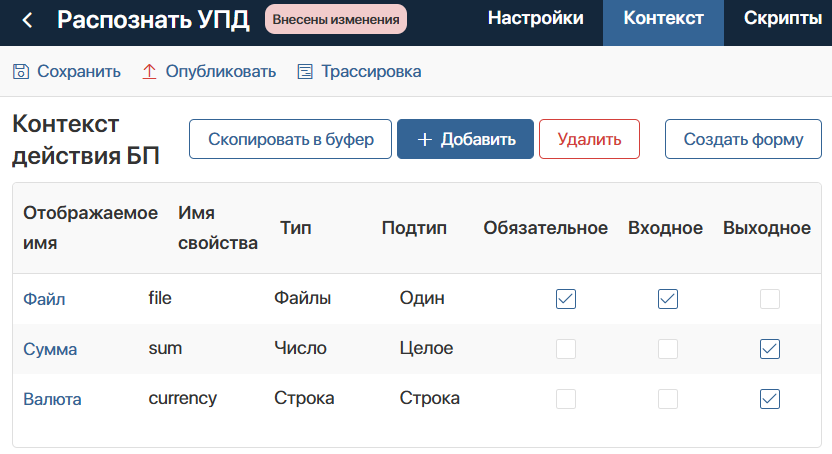Click the Тип column header

tap(296, 228)
